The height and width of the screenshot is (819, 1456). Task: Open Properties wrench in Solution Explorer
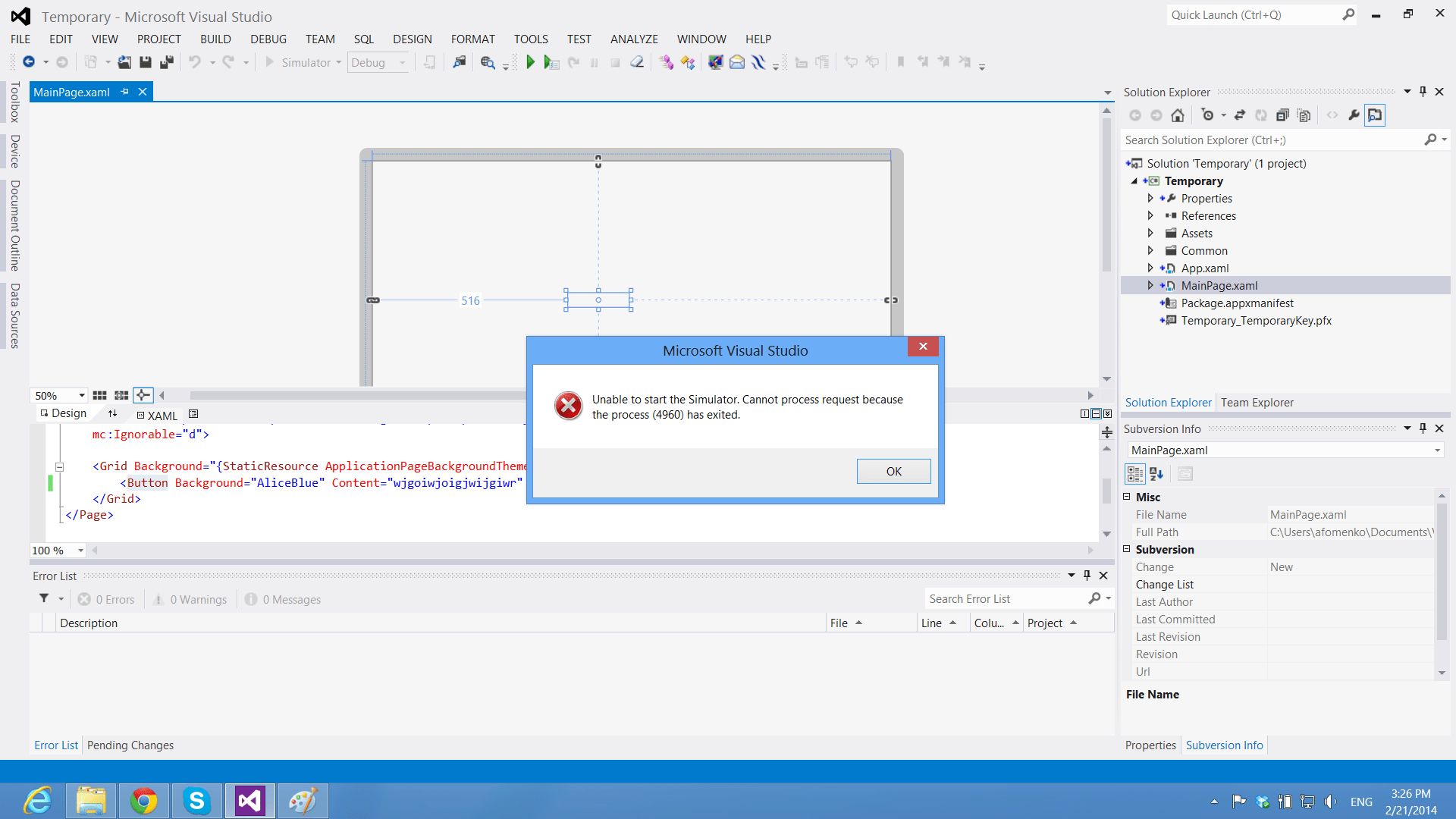click(1354, 115)
